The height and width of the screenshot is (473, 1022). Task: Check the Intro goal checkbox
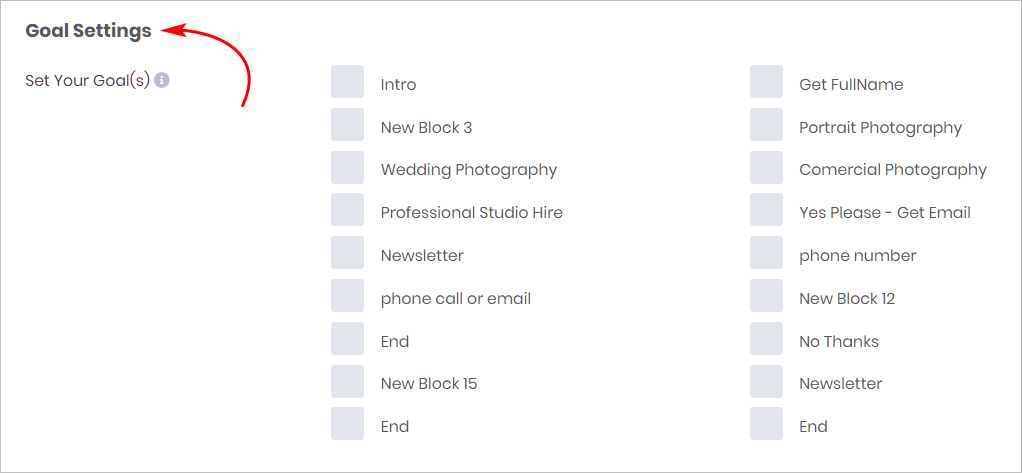pyautogui.click(x=347, y=81)
